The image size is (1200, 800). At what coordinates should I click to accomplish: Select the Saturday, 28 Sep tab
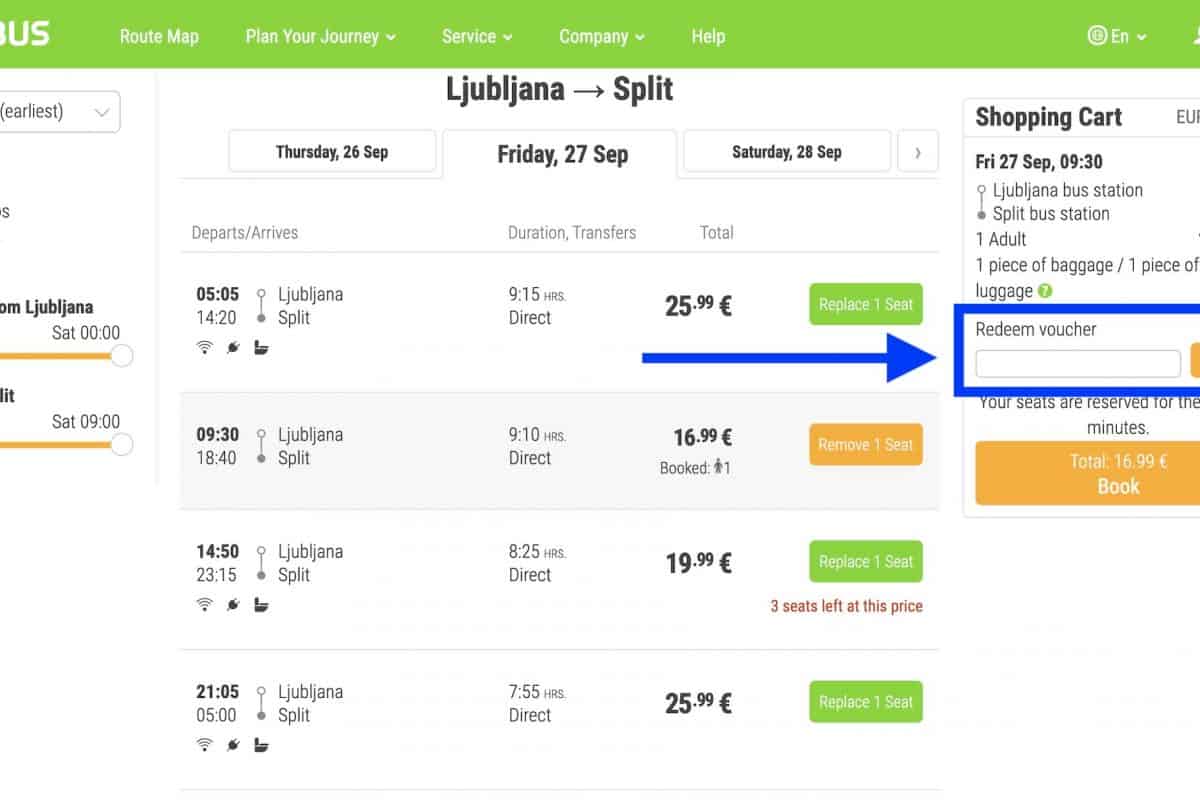tap(786, 152)
